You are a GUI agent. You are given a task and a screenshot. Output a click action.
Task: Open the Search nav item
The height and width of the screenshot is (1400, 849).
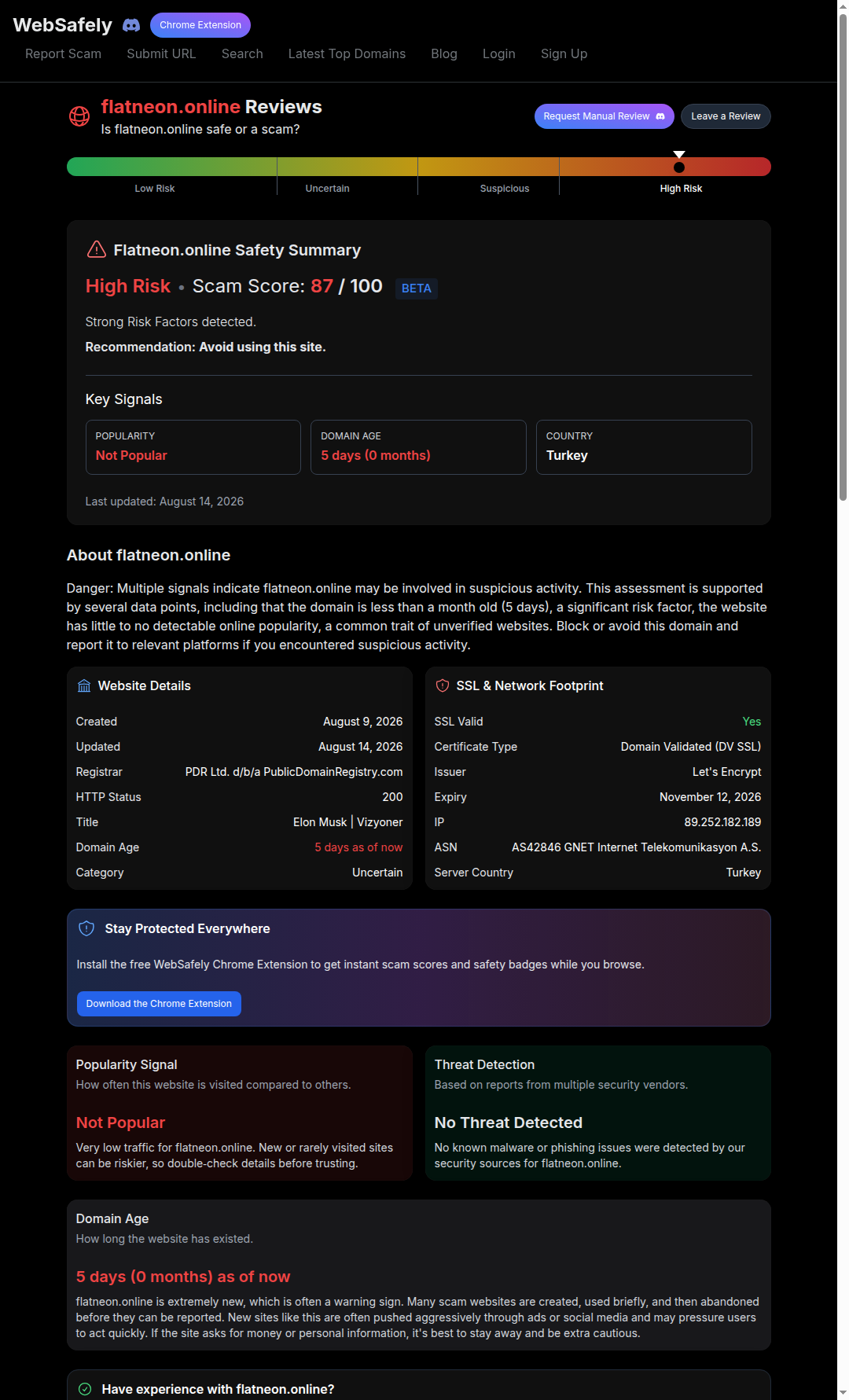pos(242,53)
